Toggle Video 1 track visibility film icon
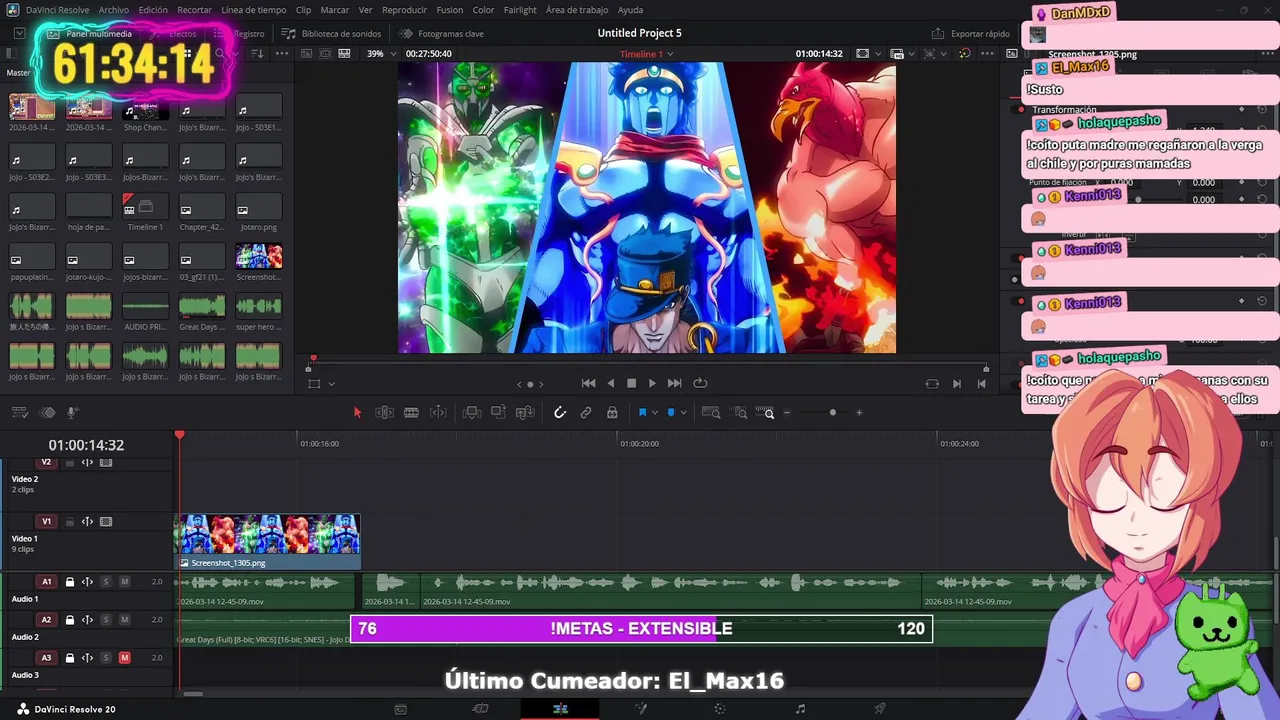This screenshot has width=1280, height=720. pyautogui.click(x=106, y=522)
